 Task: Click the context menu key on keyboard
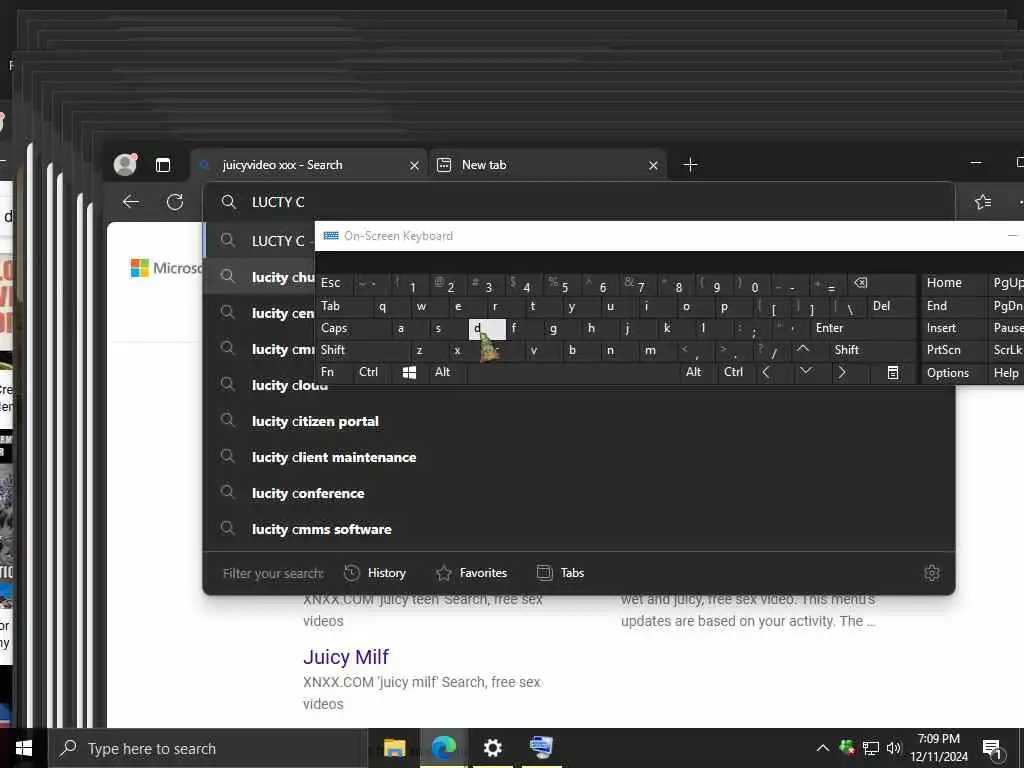893,372
